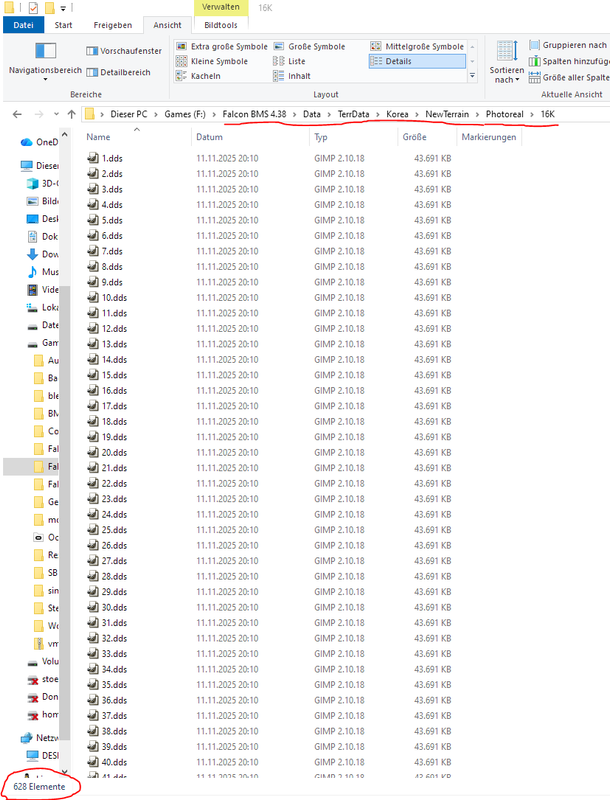Select Netzwerk in the navigation pane

[x=39, y=738]
